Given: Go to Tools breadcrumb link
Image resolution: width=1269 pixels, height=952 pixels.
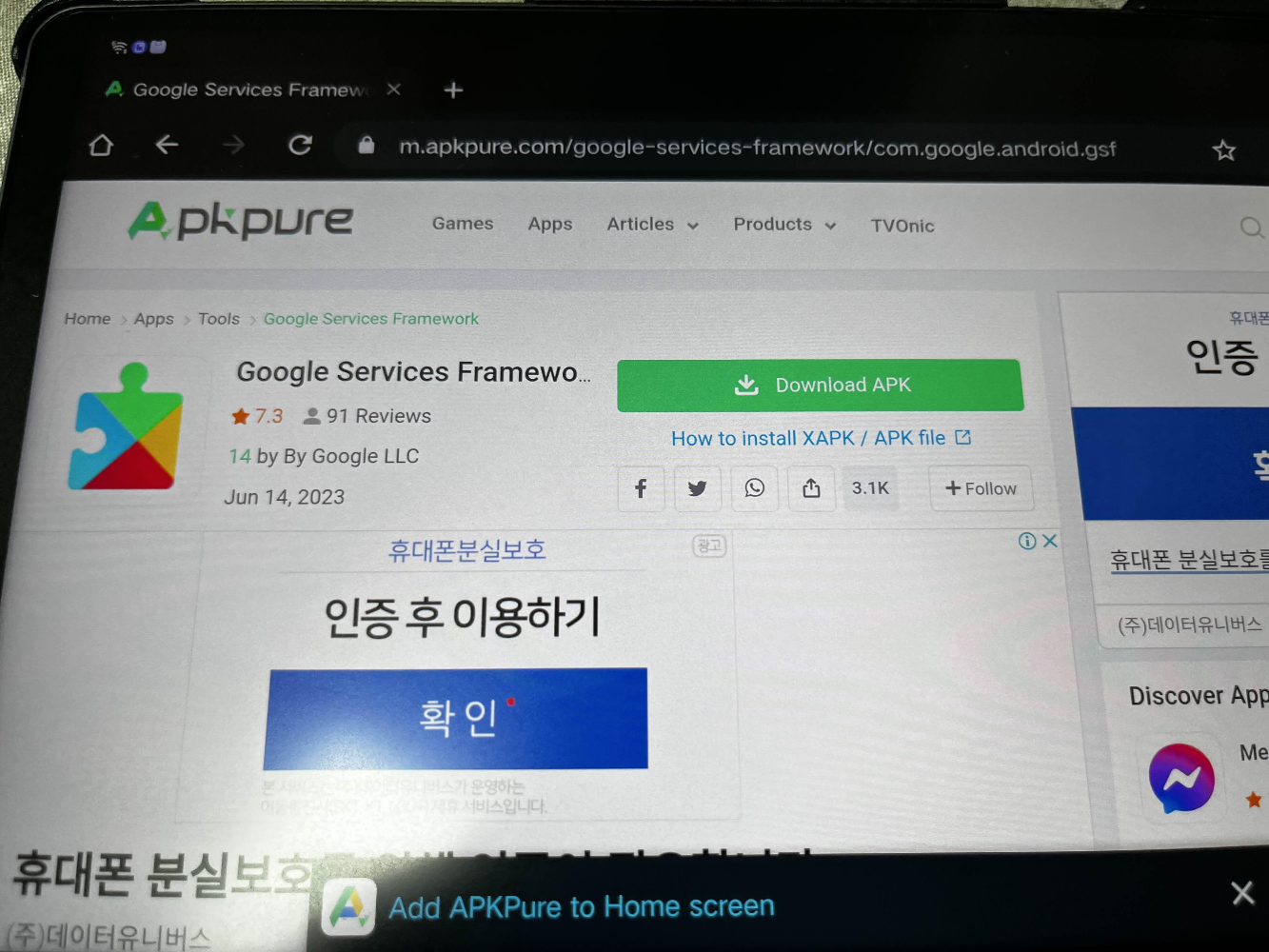Looking at the screenshot, I should 219,319.
